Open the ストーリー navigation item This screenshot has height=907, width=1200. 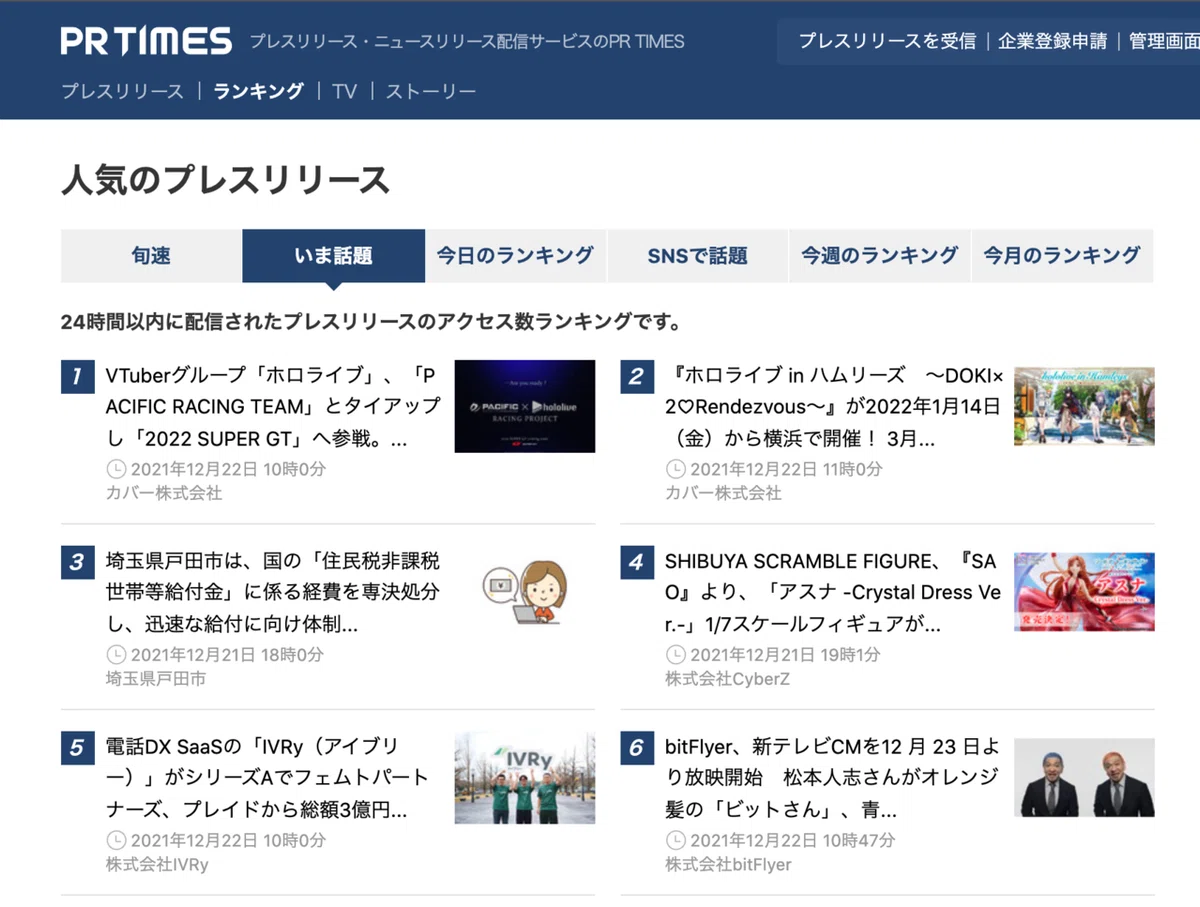point(431,91)
